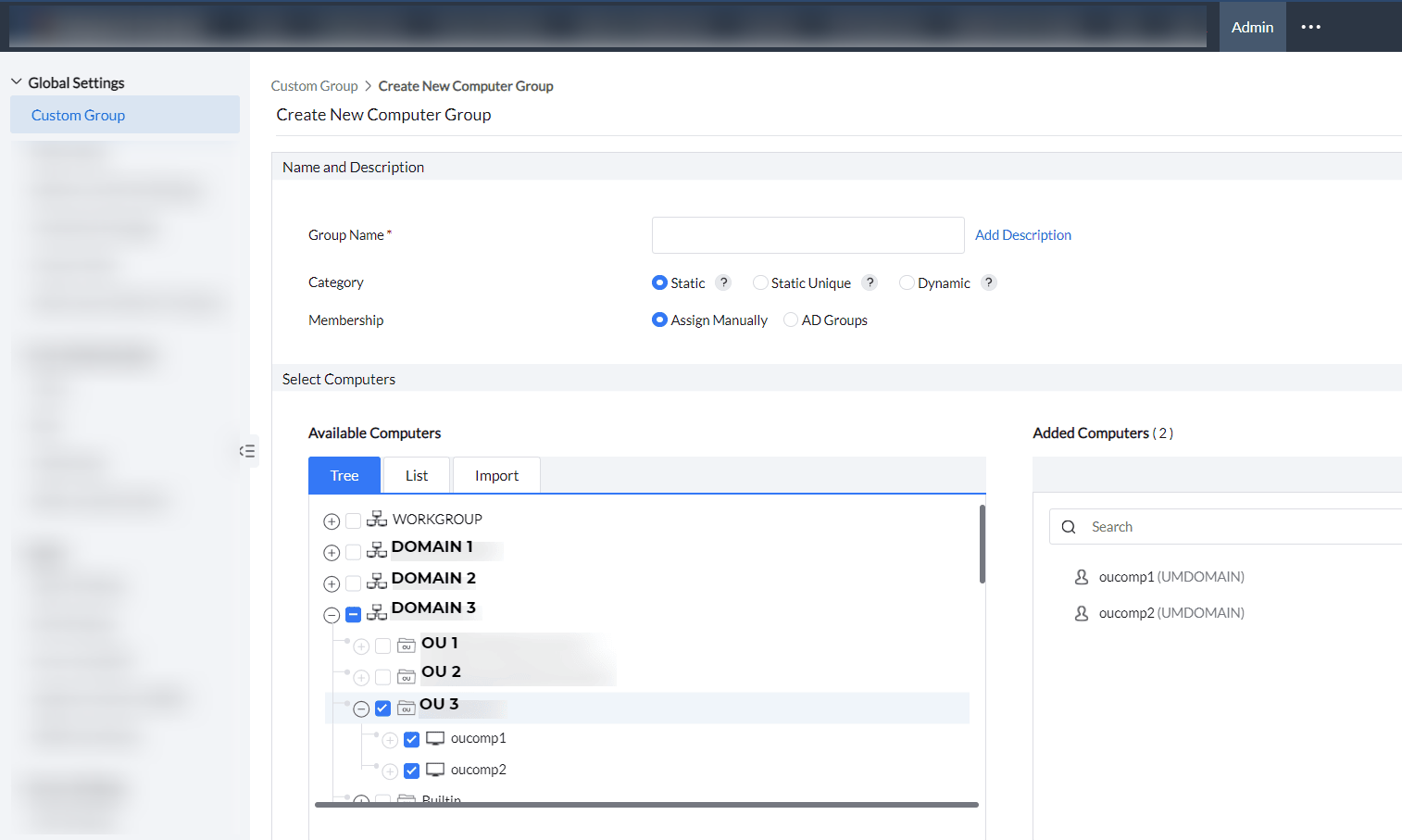The image size is (1402, 840).
Task: Click the sidebar collapse arrow icon
Action: [247, 451]
